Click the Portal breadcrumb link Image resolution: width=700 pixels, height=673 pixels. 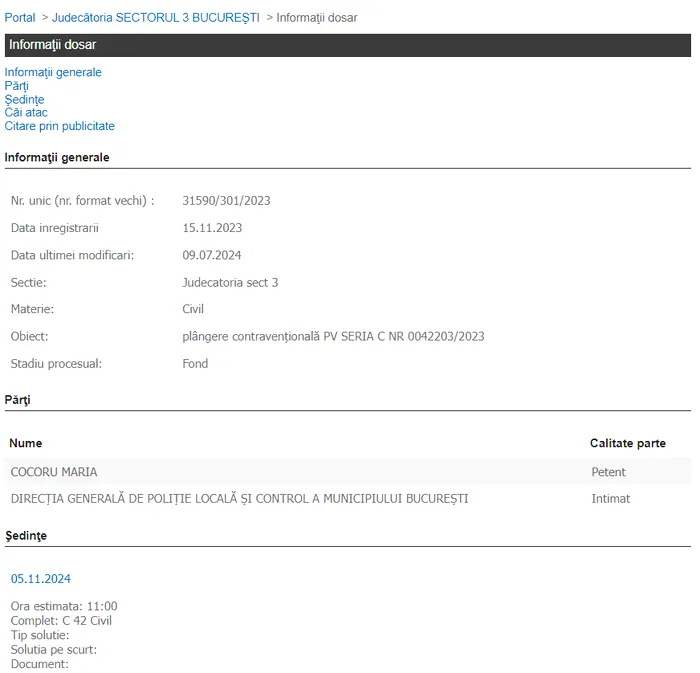[20, 18]
